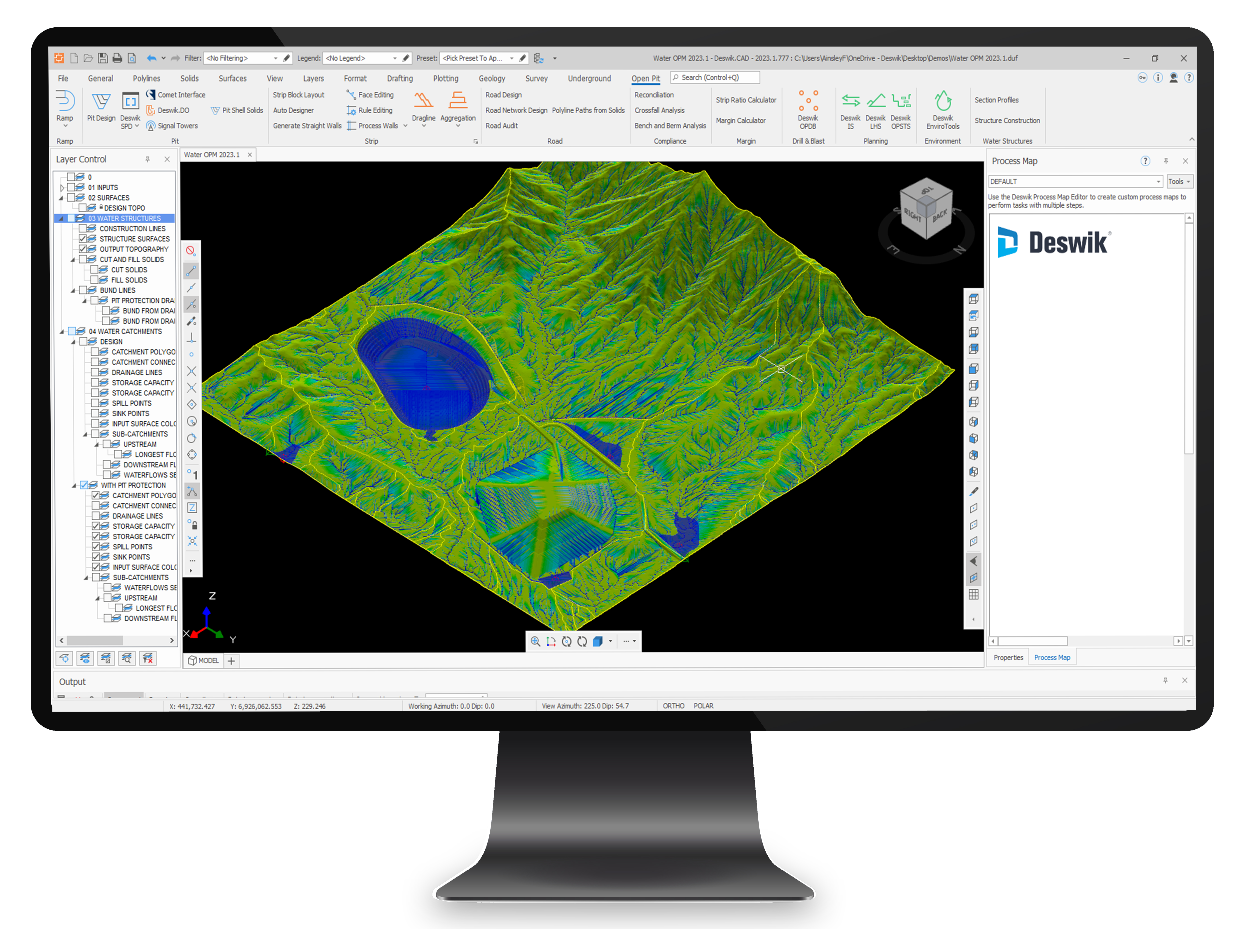Click the Process Map vertical scrollbar

pos(1188,340)
